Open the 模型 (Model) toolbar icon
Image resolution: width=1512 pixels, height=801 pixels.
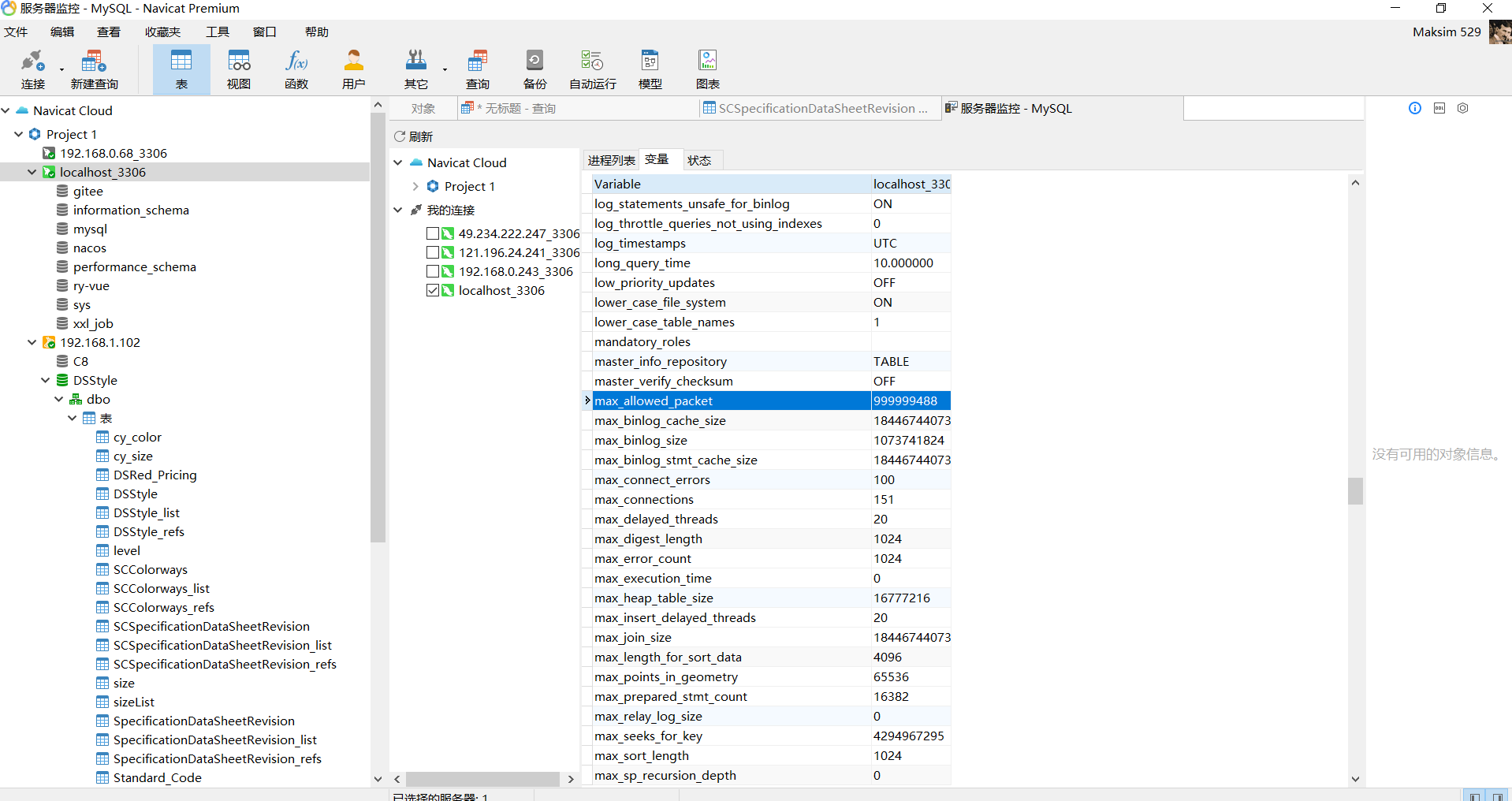pyautogui.click(x=650, y=69)
